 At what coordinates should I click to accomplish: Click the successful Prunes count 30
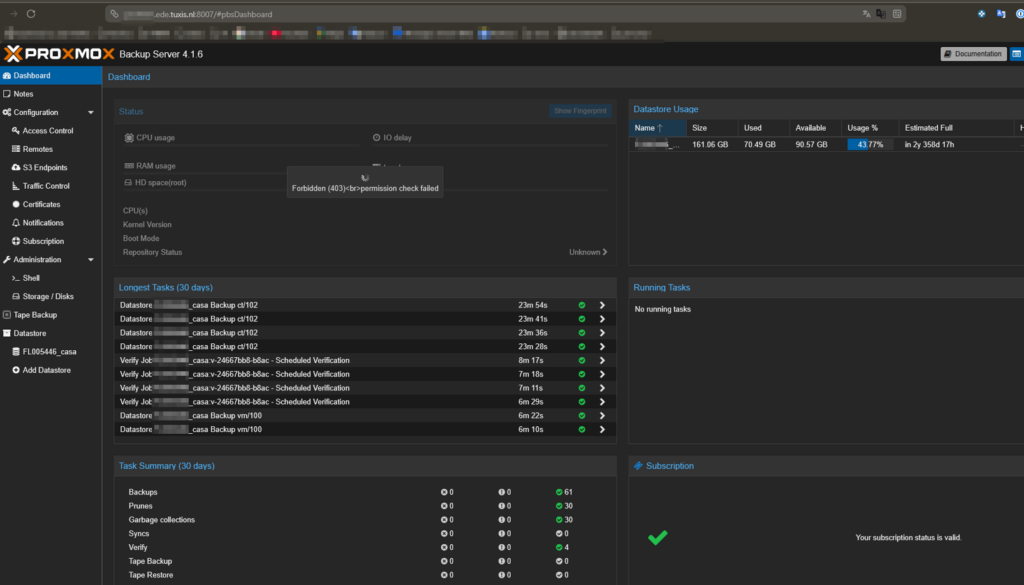(x=564, y=506)
